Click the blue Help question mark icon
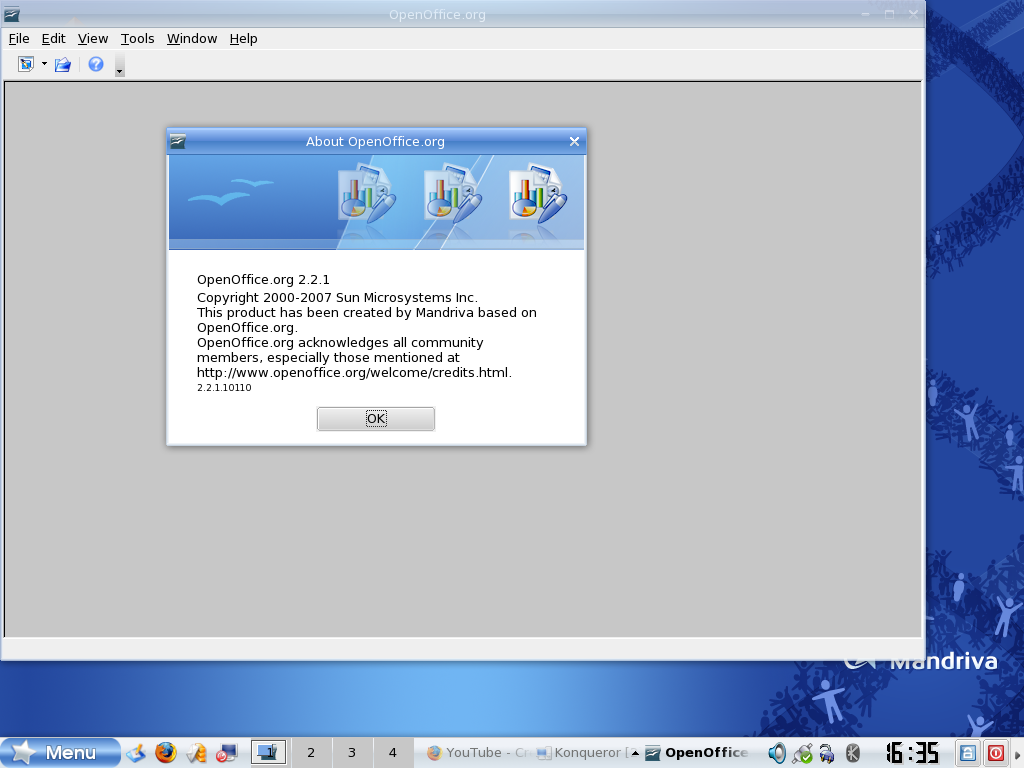The width and height of the screenshot is (1024, 768). pyautogui.click(x=96, y=65)
